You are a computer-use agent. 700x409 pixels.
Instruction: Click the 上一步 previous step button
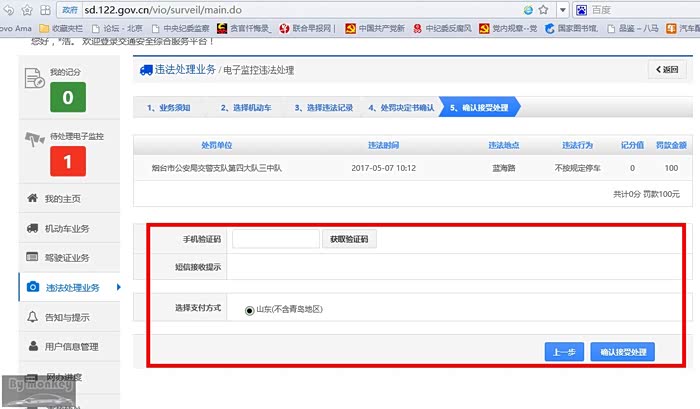click(x=564, y=352)
